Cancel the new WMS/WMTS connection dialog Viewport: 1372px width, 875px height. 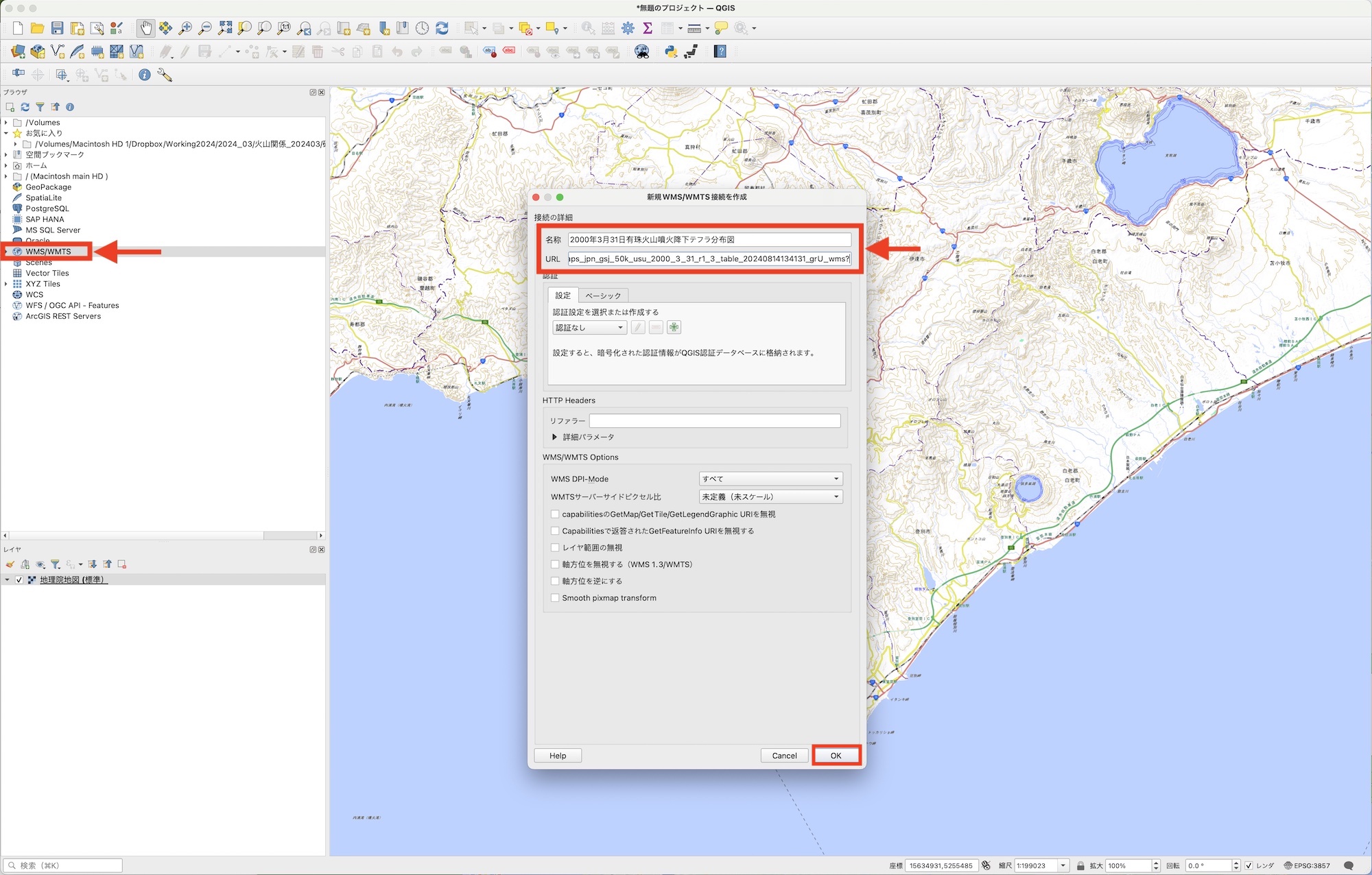pyautogui.click(x=784, y=756)
